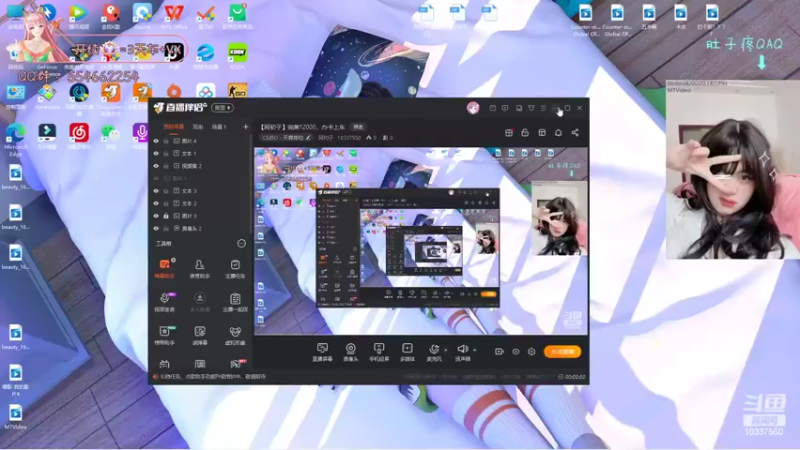Switch to the 场景 1 scene tab
The image size is (800, 450).
219,127
